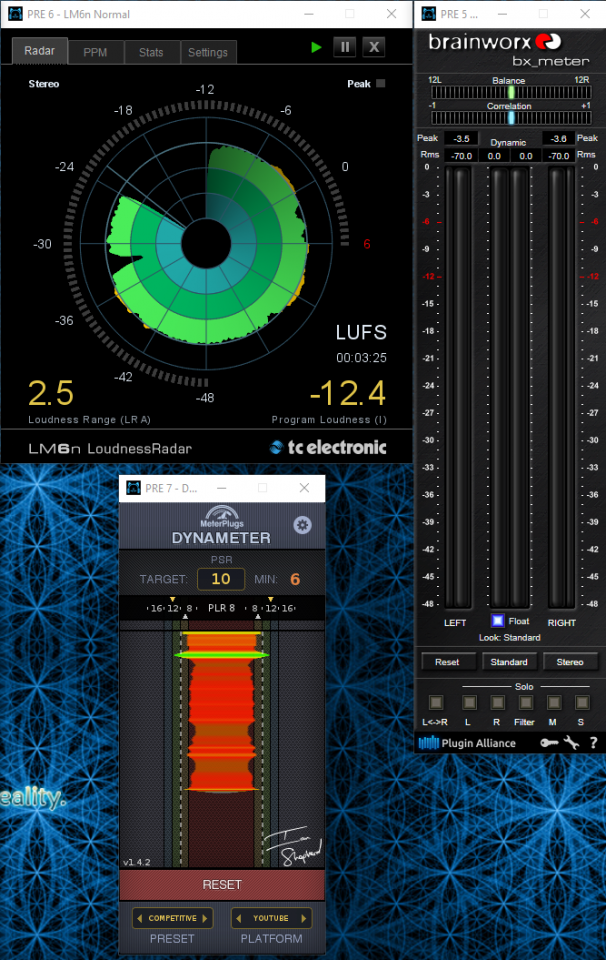Click the PSR target value 10 field
This screenshot has height=960, width=606.
(x=221, y=579)
